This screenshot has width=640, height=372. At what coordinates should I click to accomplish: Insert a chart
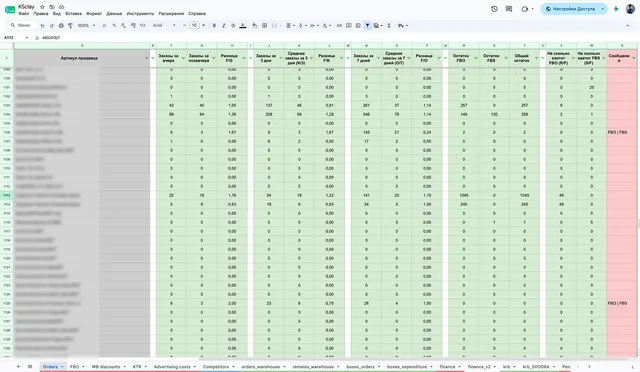point(358,25)
